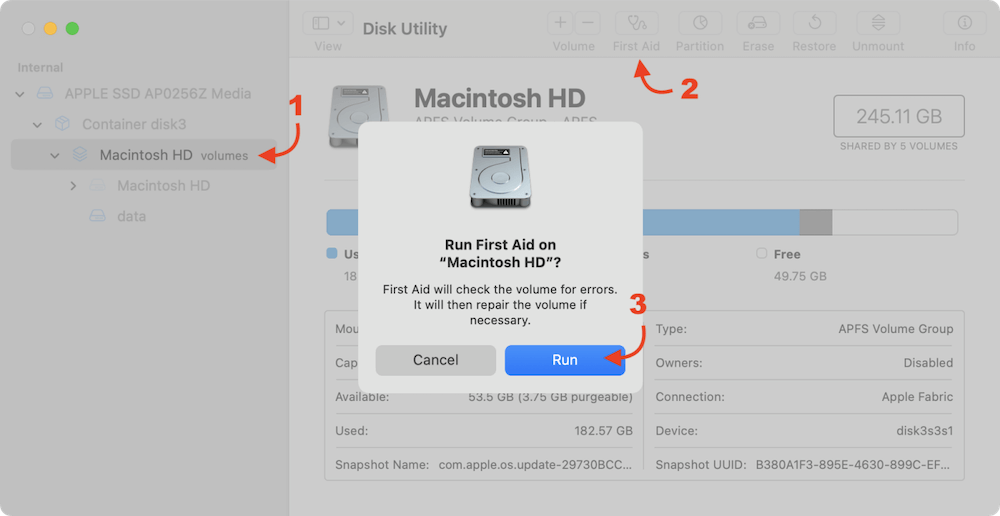
Task: Launch First Aid stethoscope icon
Action: [x=636, y=24]
